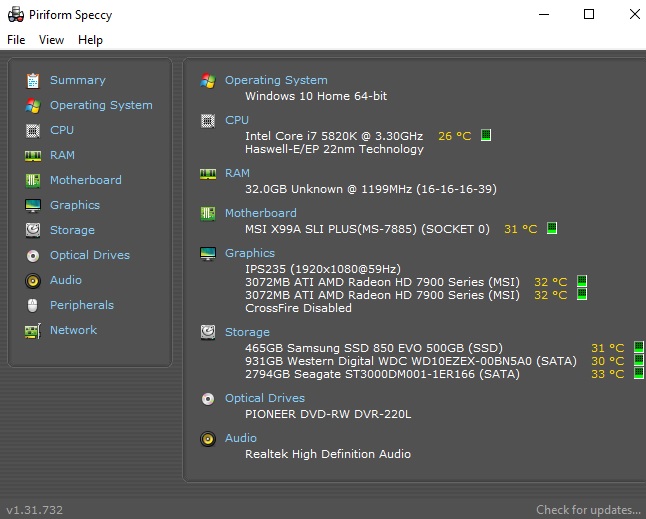Go to the Operating System section in sidebar
Viewport: 646px width, 519px height.
(x=101, y=105)
